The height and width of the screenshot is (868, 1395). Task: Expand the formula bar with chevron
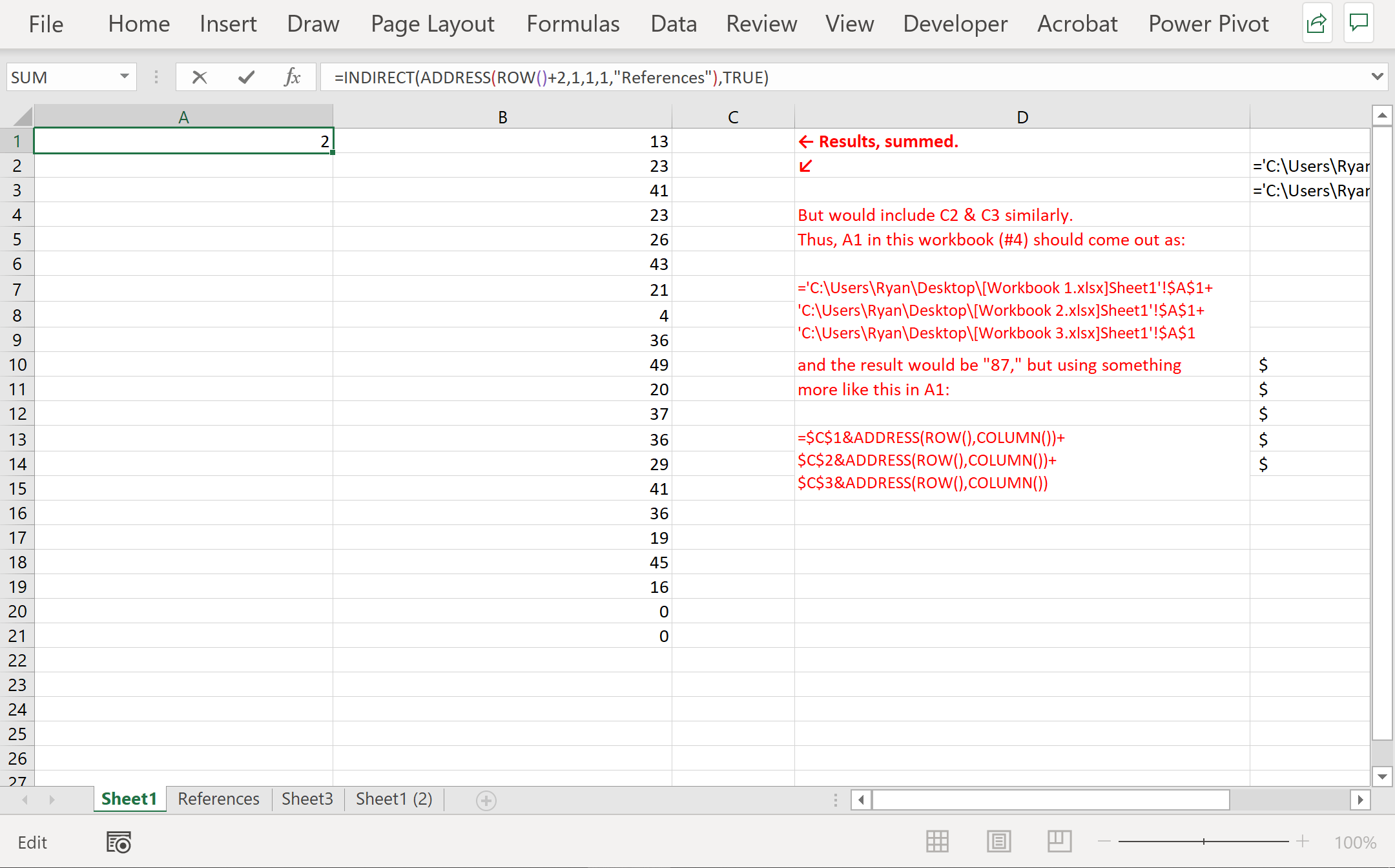[1377, 77]
